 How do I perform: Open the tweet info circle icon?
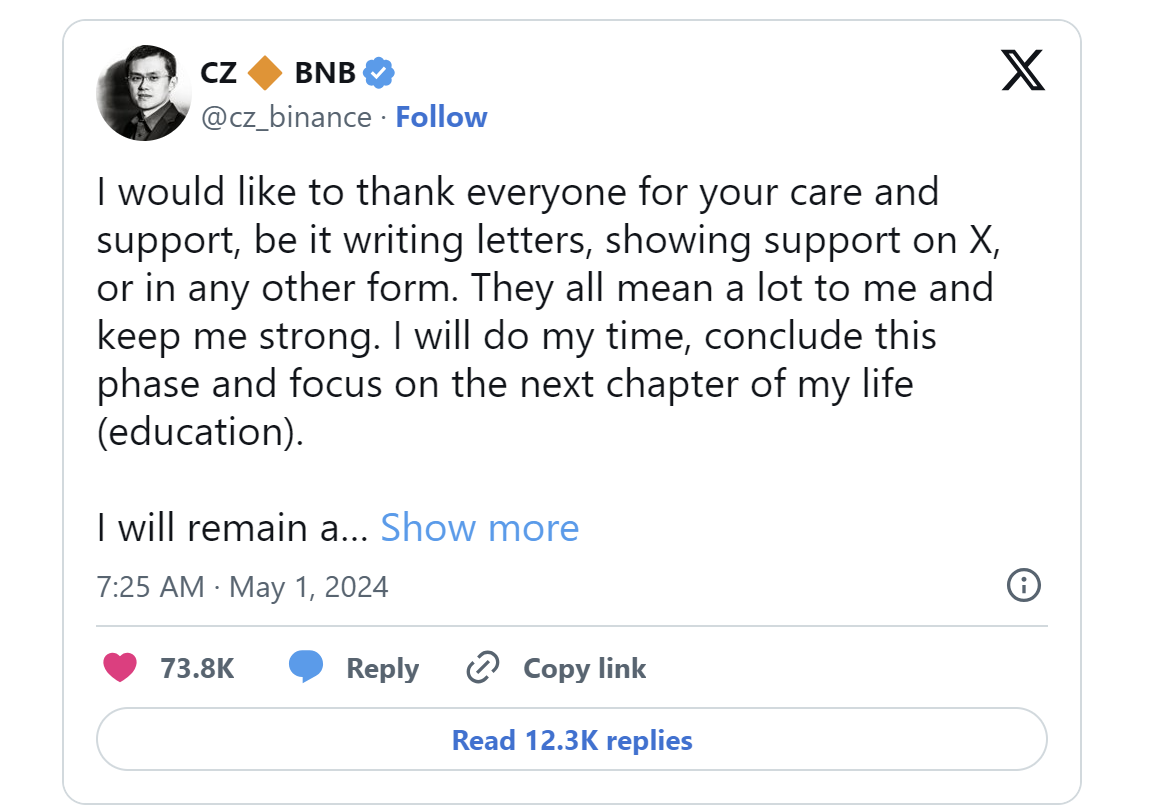(x=1023, y=585)
